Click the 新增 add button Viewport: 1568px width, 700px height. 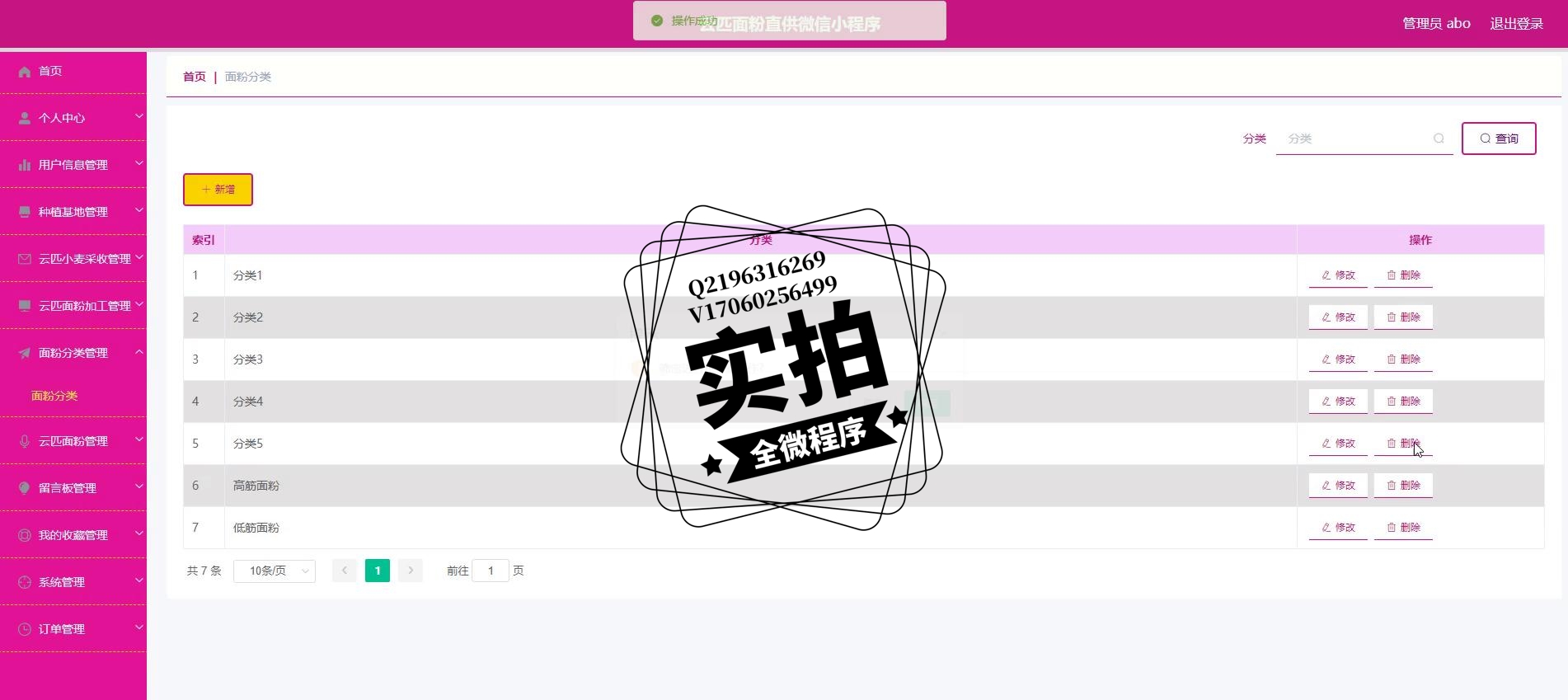218,190
